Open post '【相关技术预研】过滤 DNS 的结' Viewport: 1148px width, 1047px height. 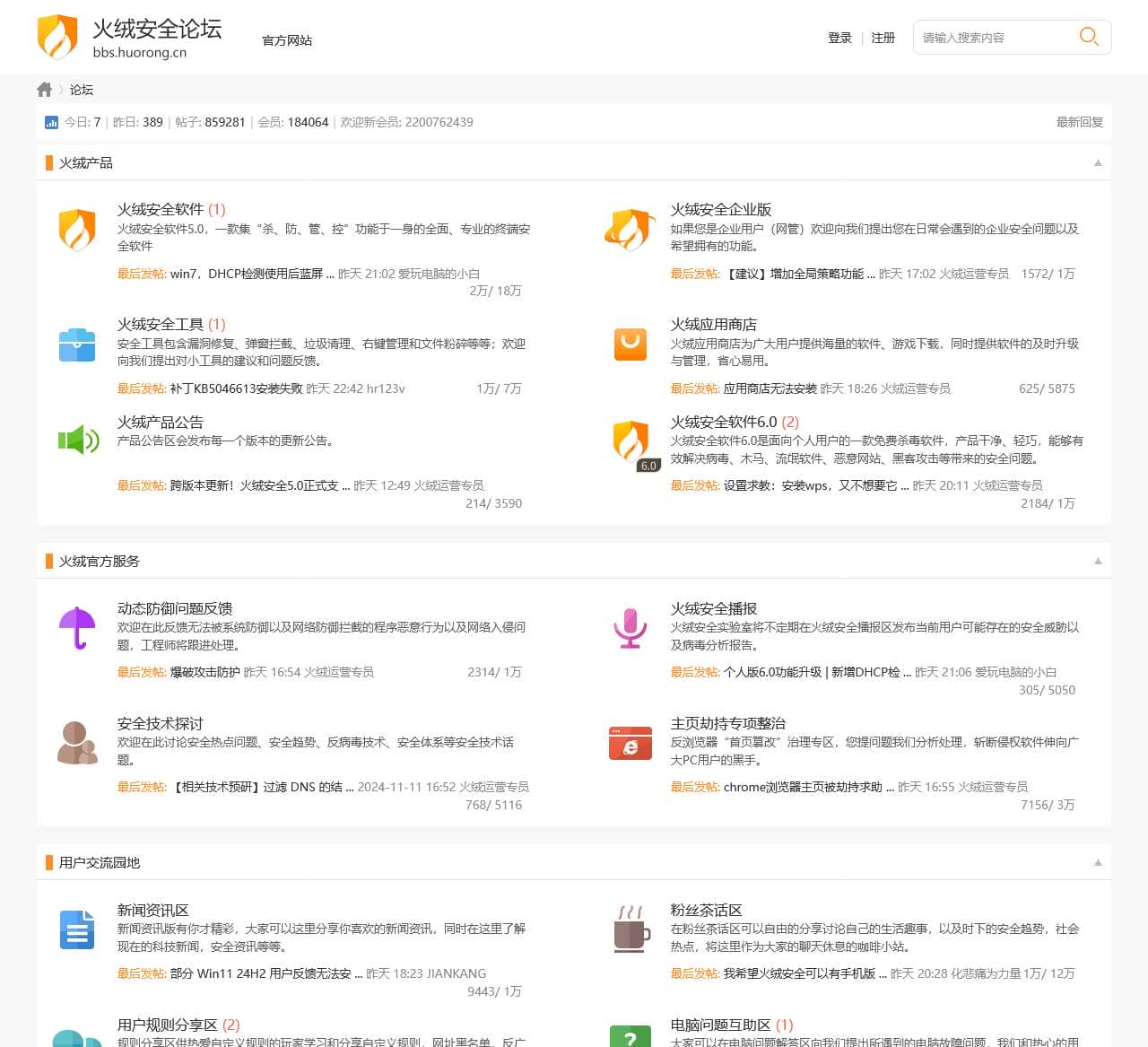262,787
